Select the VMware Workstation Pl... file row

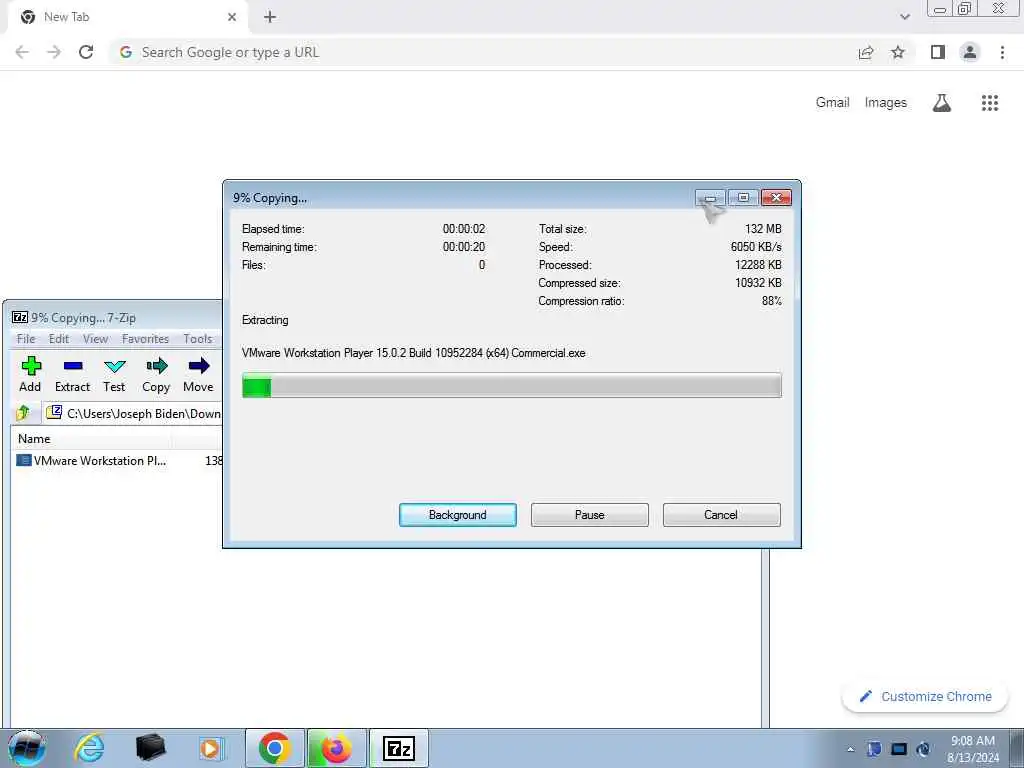[x=118, y=460]
